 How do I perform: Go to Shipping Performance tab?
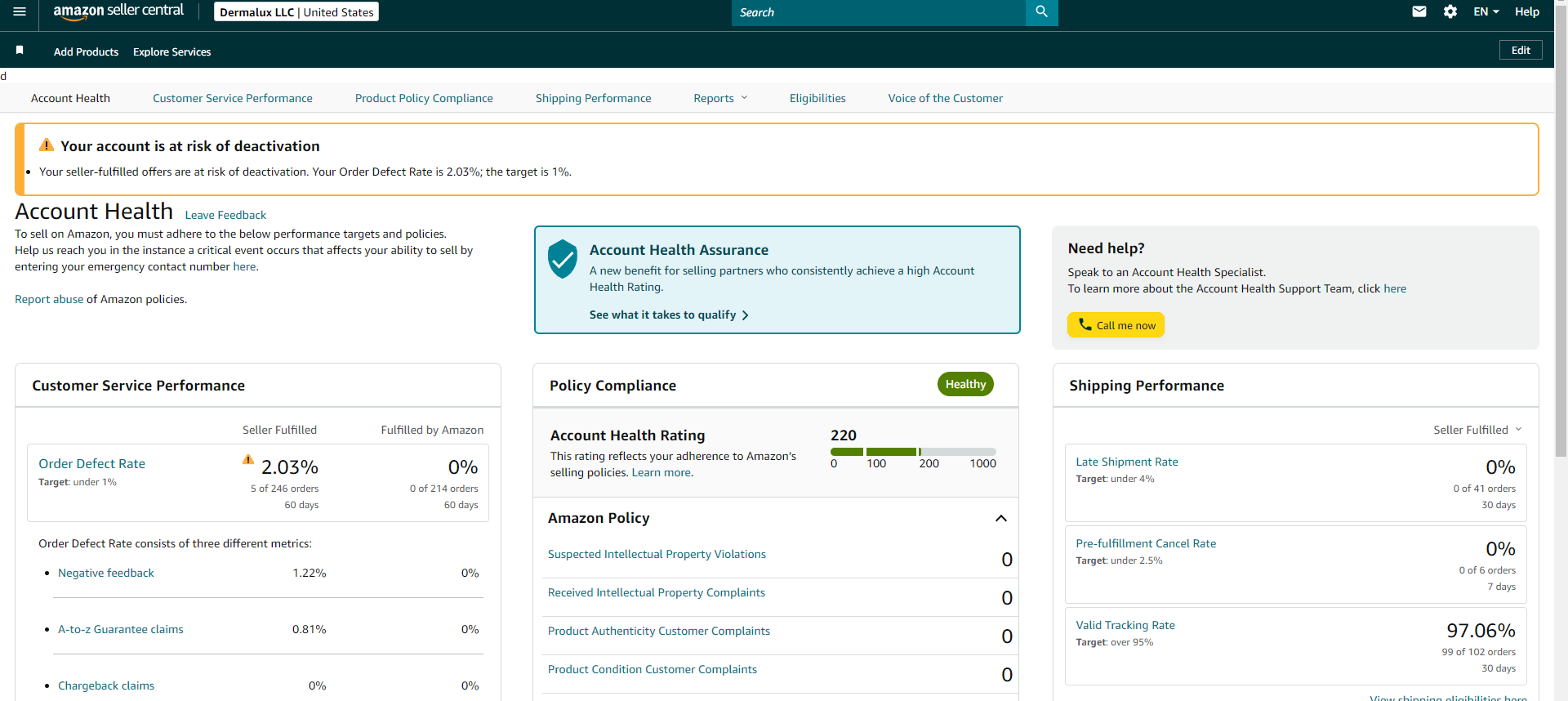click(x=594, y=98)
